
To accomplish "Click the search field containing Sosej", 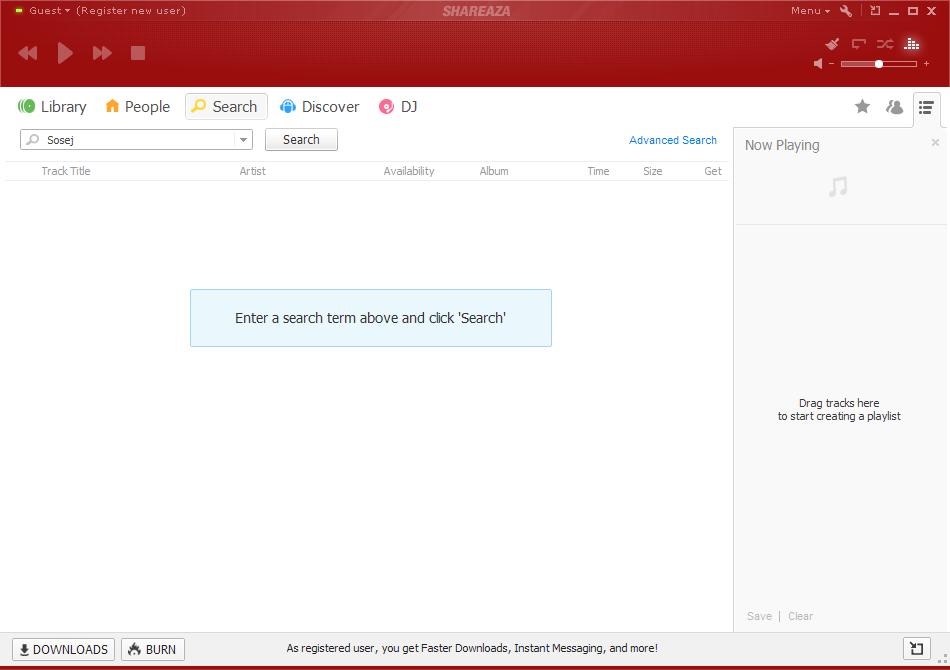I will tap(136, 140).
